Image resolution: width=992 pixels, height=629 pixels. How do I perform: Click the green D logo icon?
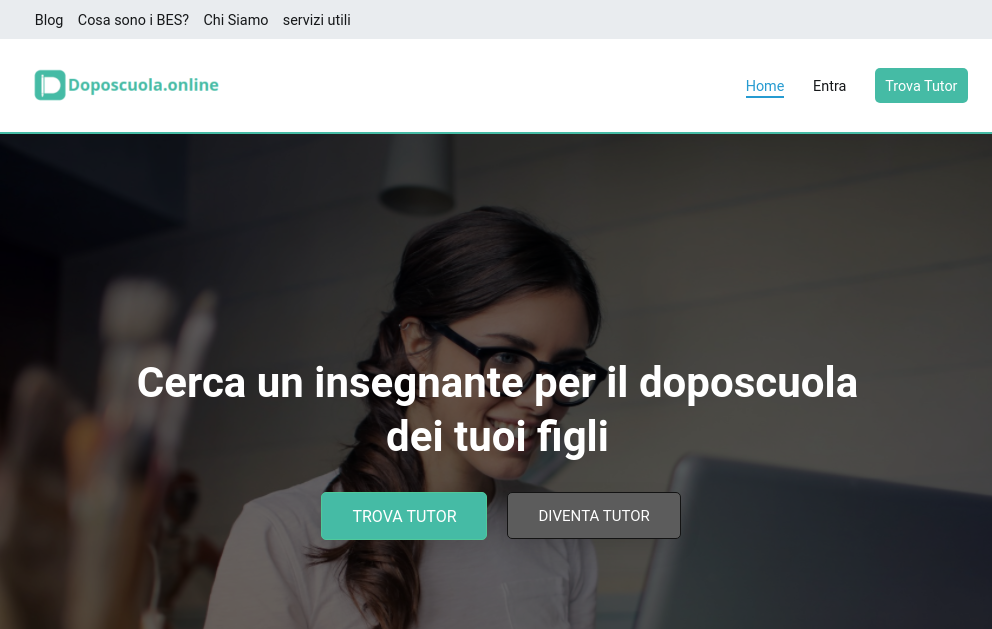(50, 85)
